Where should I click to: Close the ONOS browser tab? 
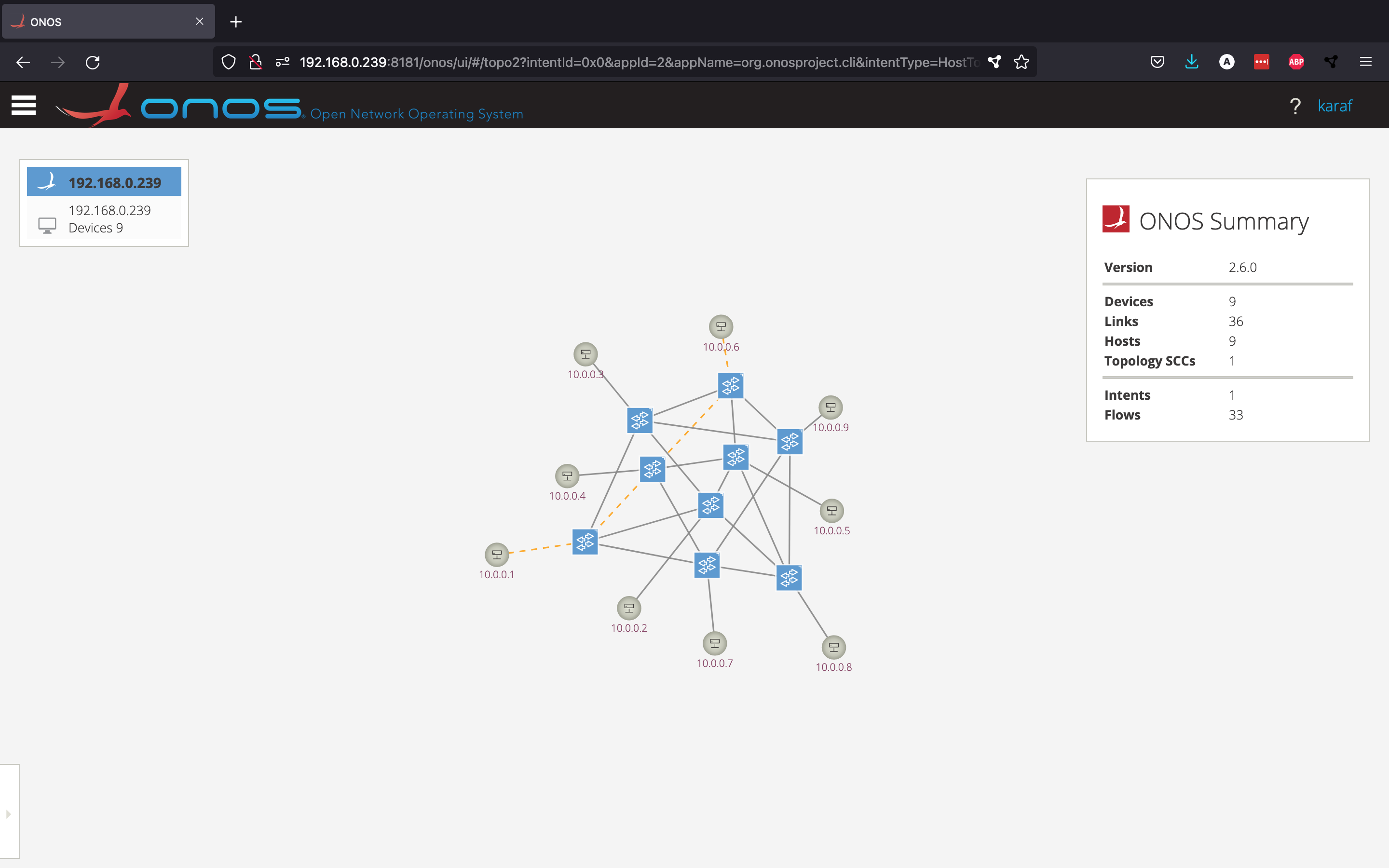(199, 22)
